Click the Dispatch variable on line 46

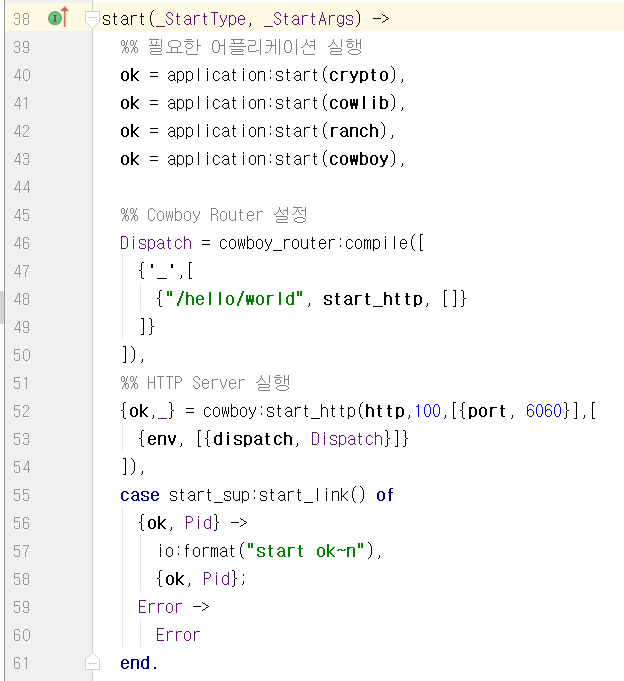pos(156,243)
